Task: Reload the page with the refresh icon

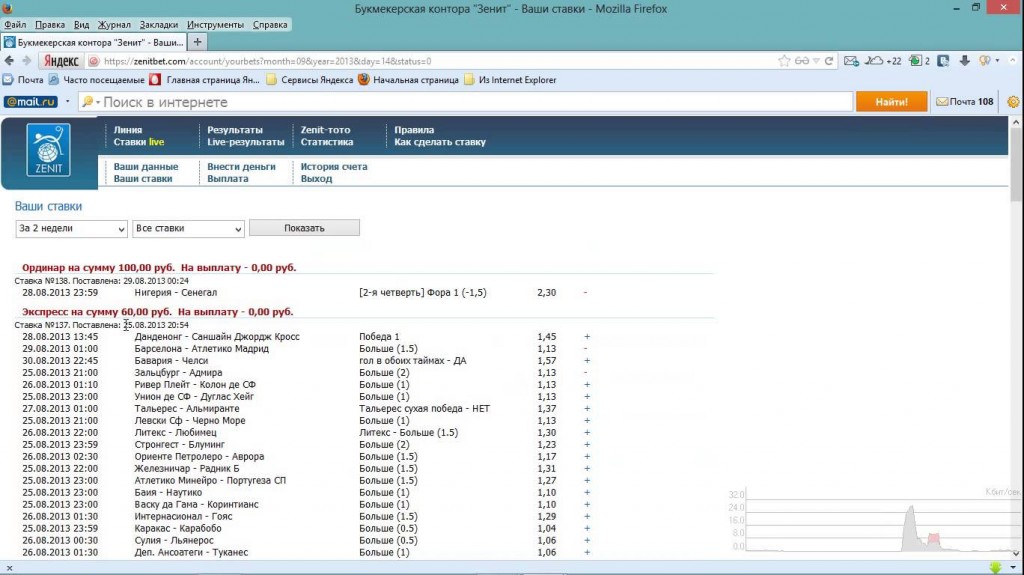Action: pyautogui.click(x=829, y=61)
